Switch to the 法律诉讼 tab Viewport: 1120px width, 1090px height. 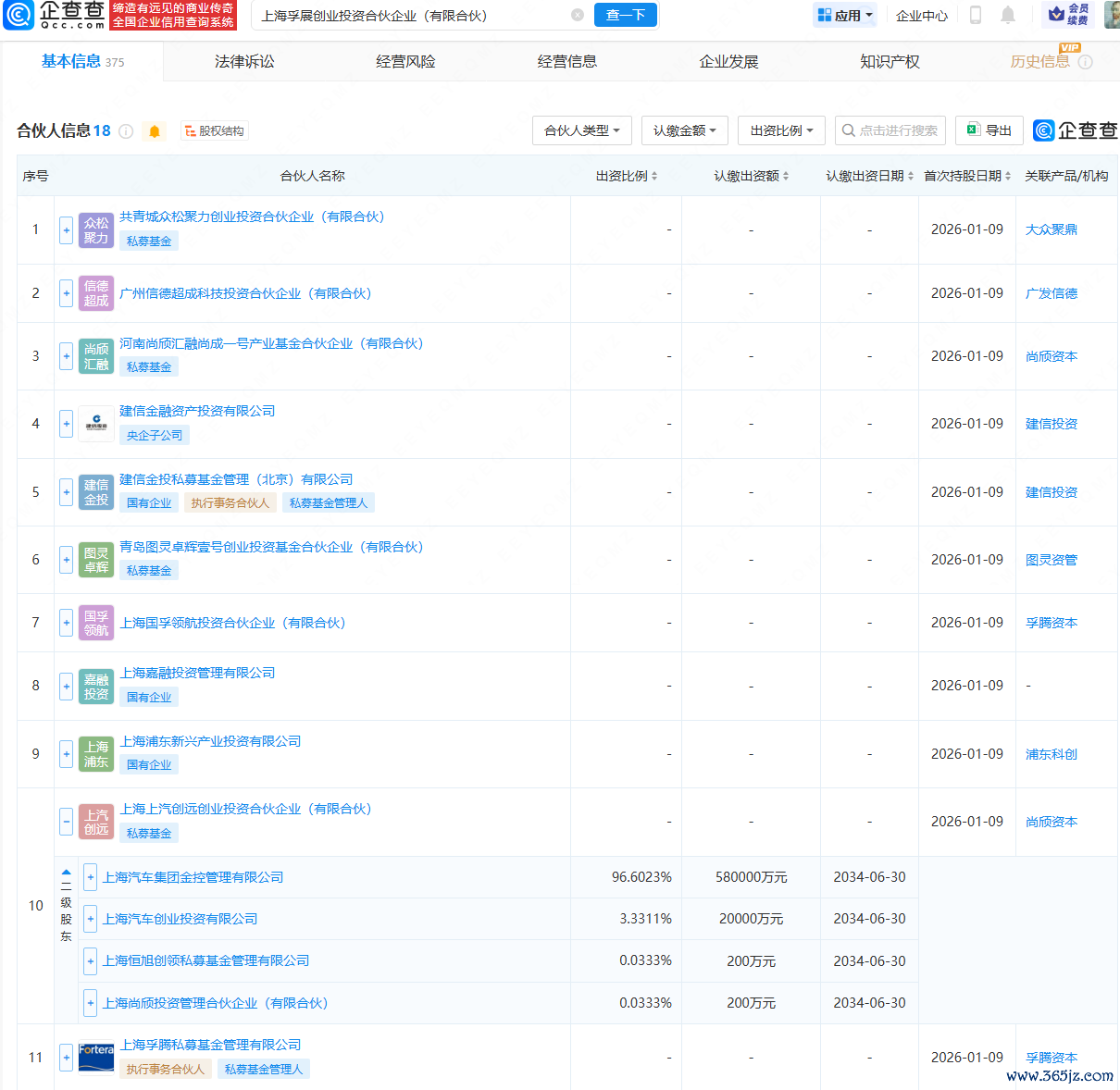pyautogui.click(x=244, y=62)
